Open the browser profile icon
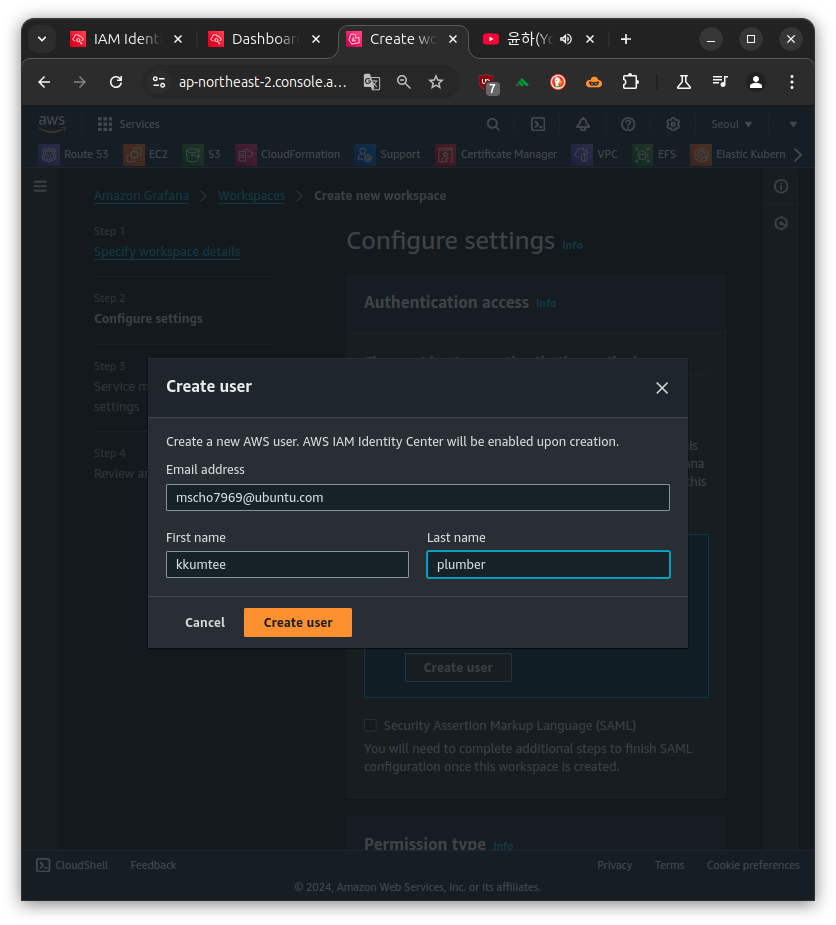The width and height of the screenshot is (836, 925). point(756,82)
